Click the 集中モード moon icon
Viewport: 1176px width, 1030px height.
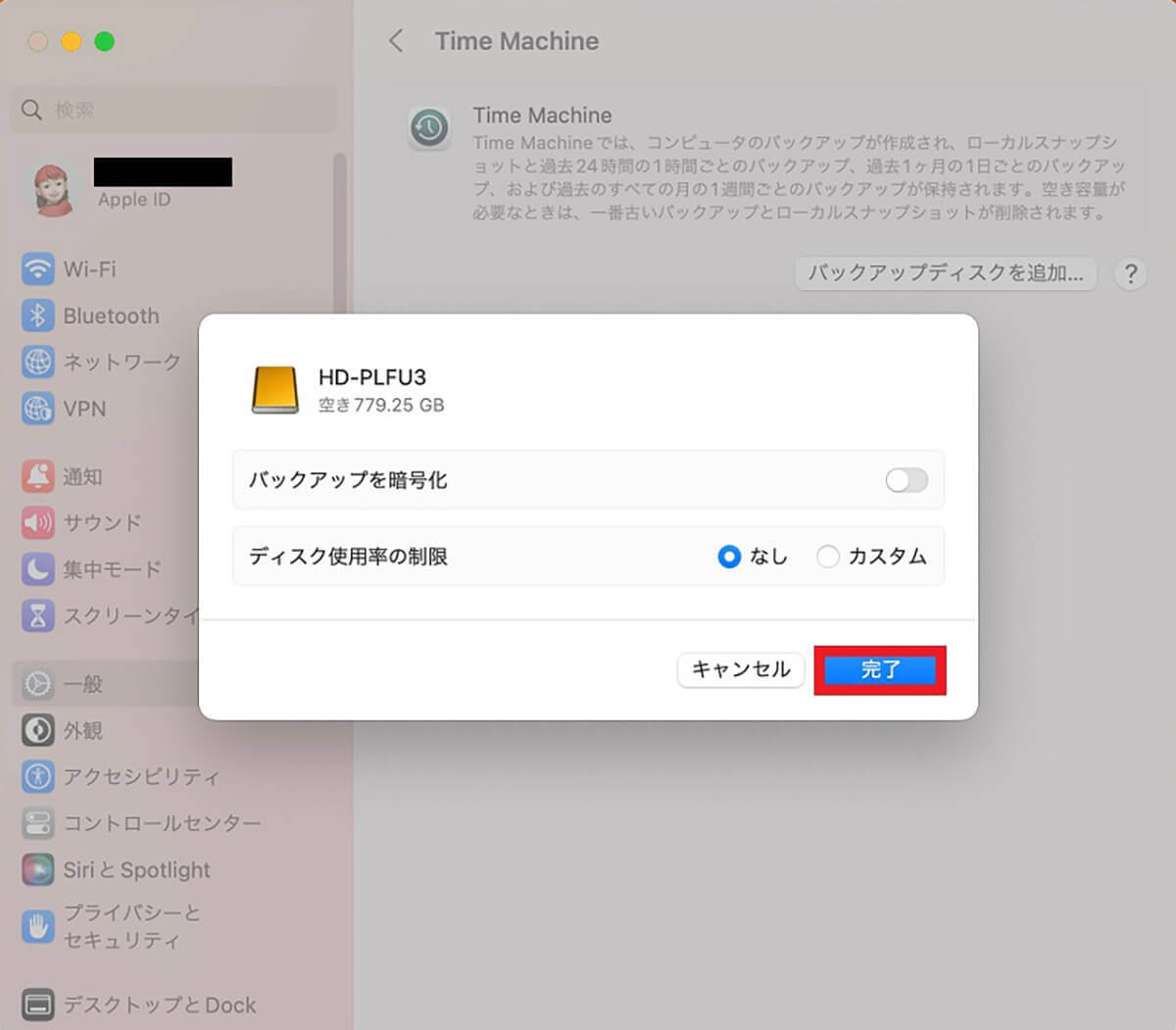(x=37, y=568)
